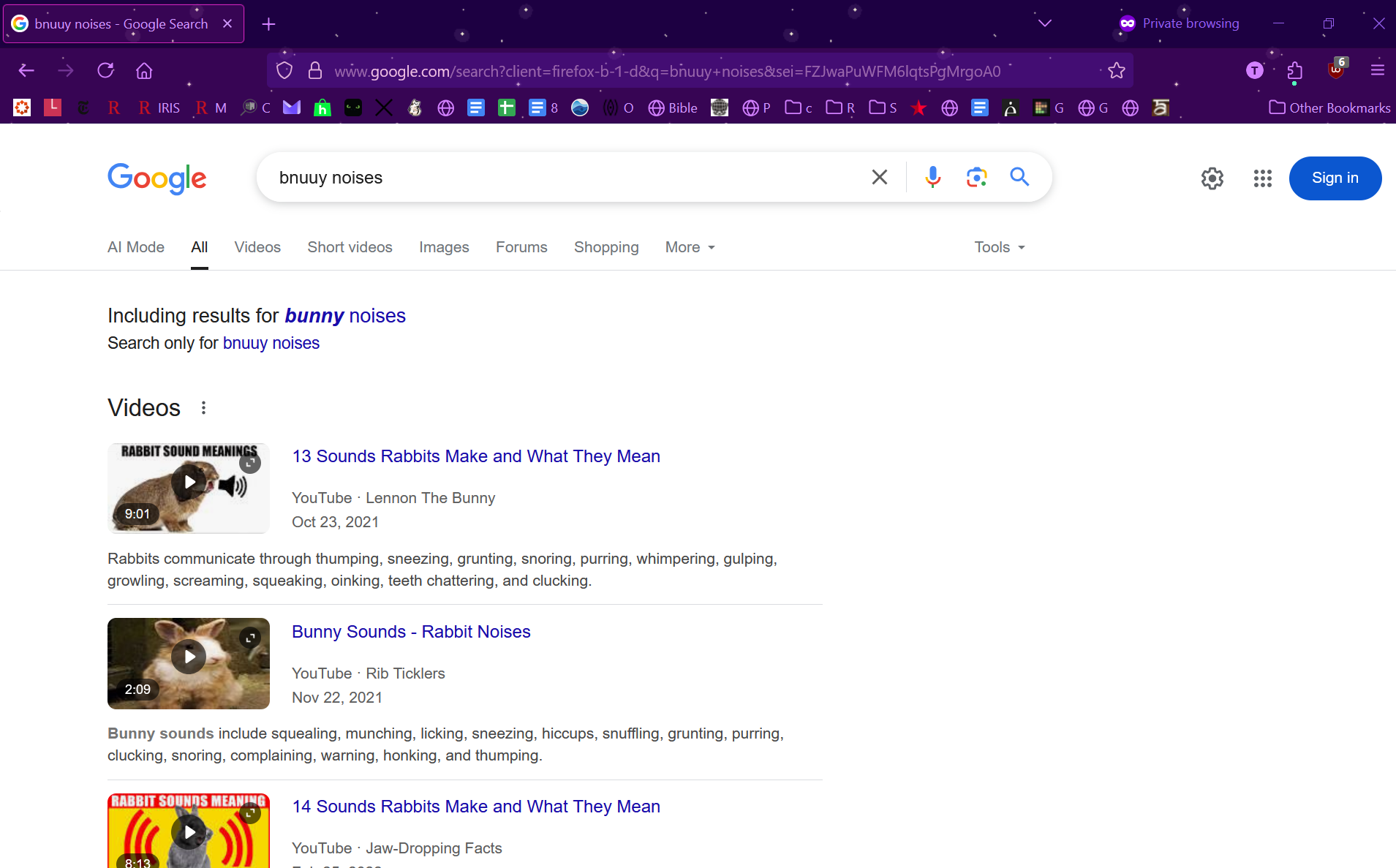Switch to the Forums tab
1396x868 pixels.
click(521, 247)
